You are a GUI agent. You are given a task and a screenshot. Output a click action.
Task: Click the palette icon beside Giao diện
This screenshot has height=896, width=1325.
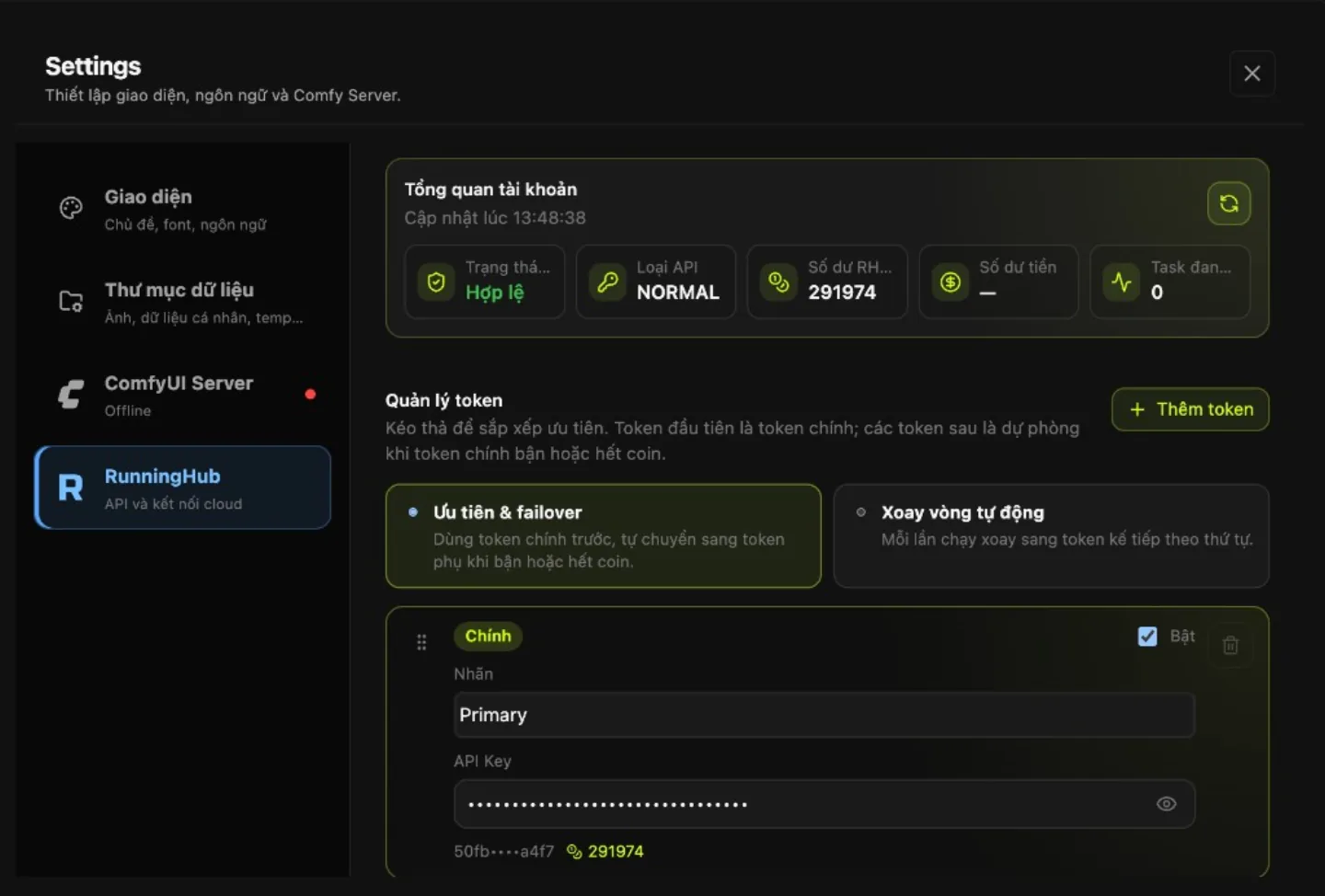click(x=71, y=209)
